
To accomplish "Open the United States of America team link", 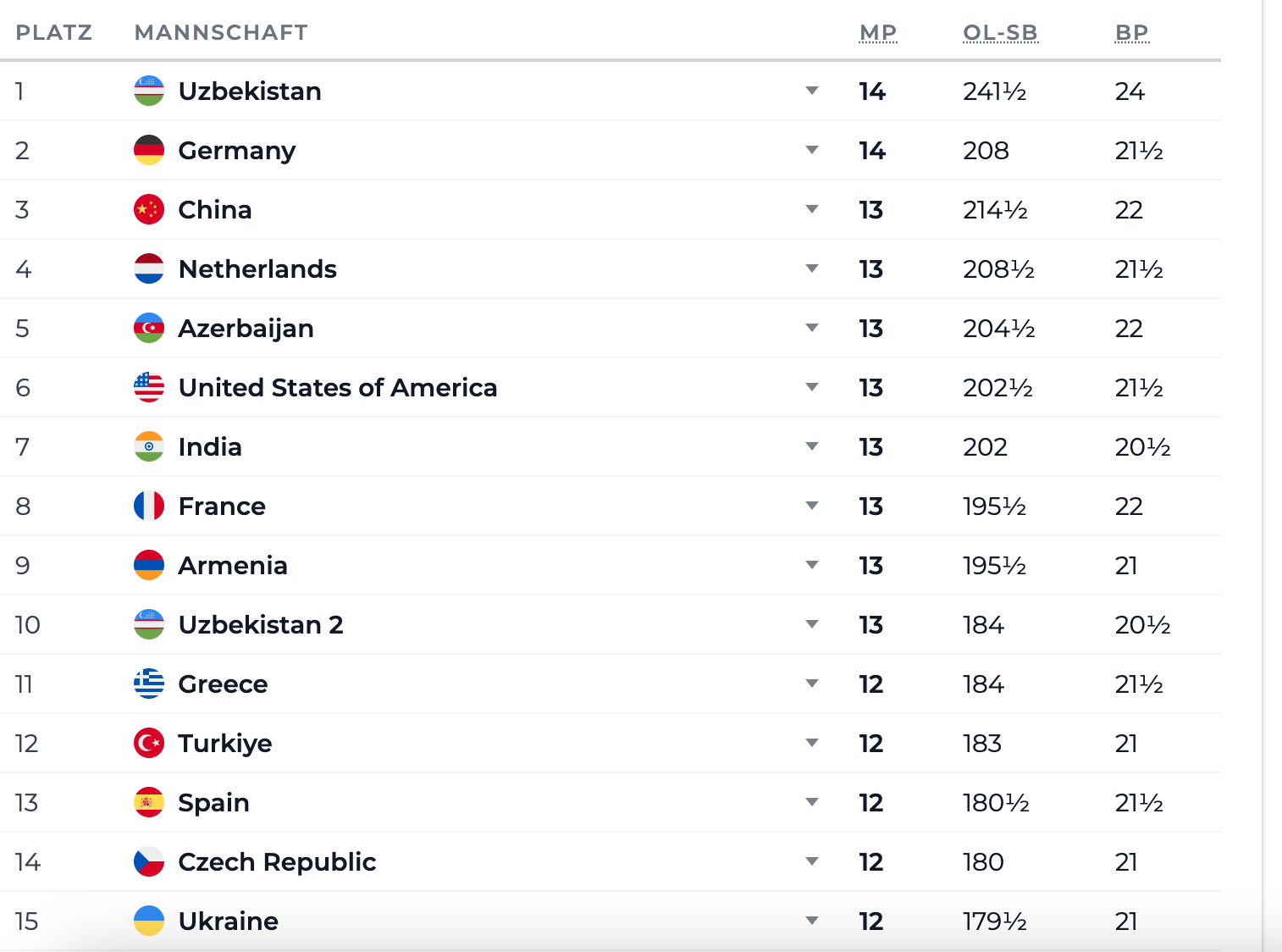I will pyautogui.click(x=338, y=387).
